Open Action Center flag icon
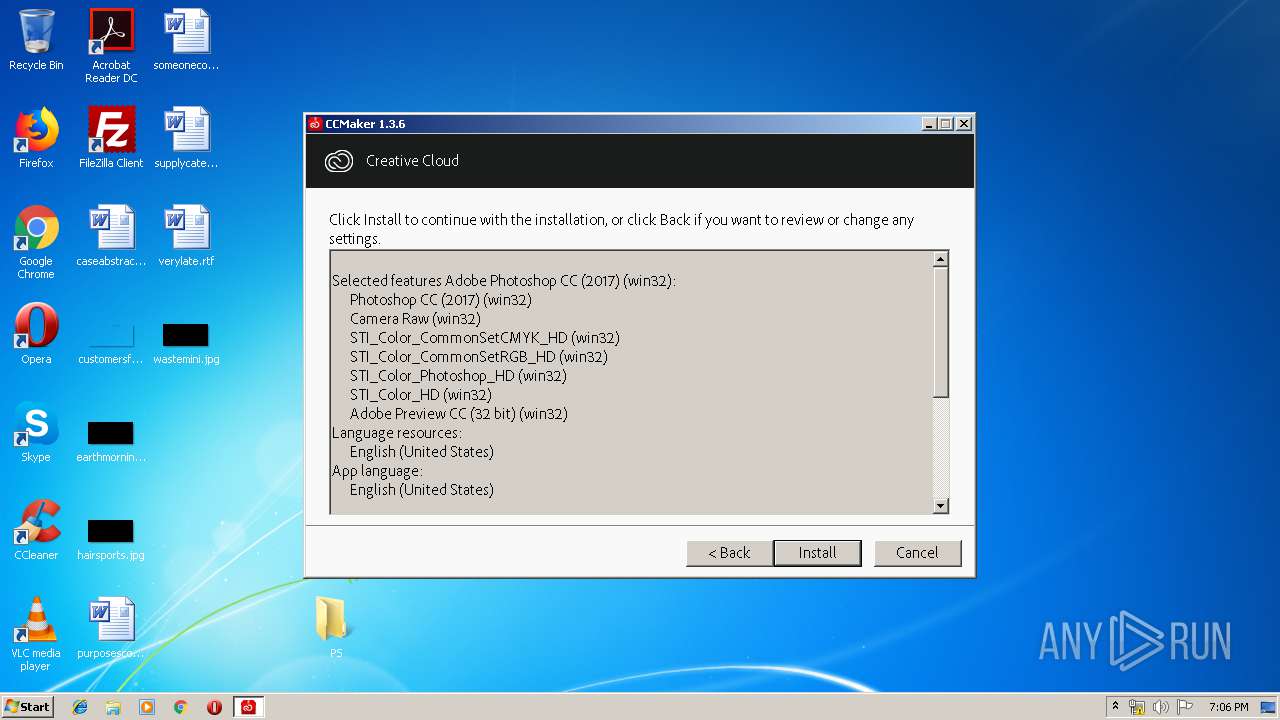The width and height of the screenshot is (1280, 720). coord(1184,707)
